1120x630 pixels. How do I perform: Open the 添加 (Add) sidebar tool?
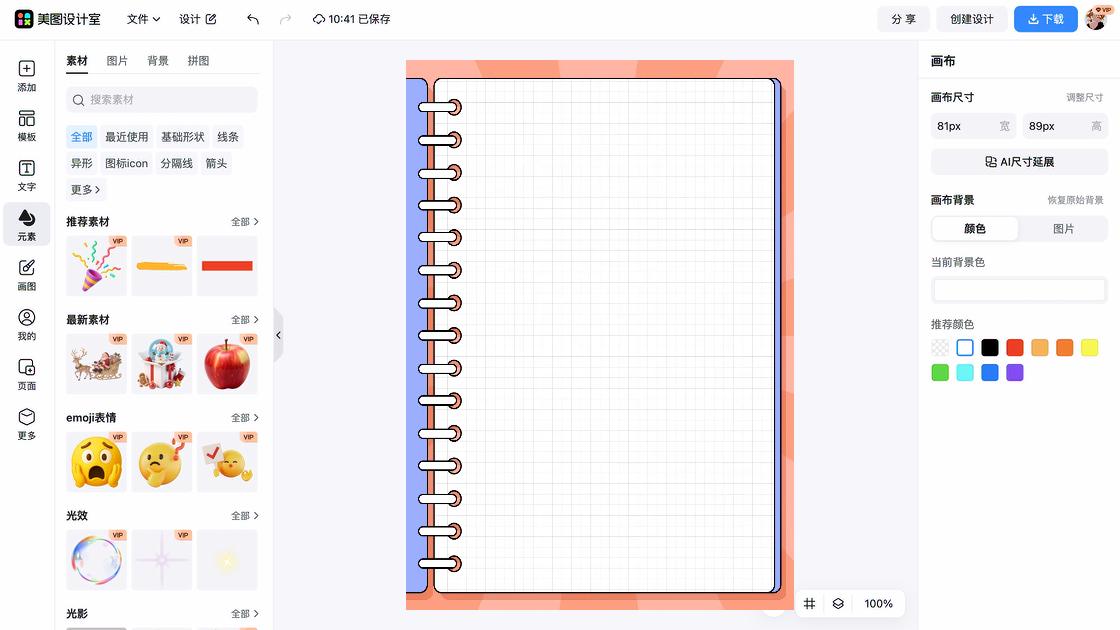click(x=26, y=76)
